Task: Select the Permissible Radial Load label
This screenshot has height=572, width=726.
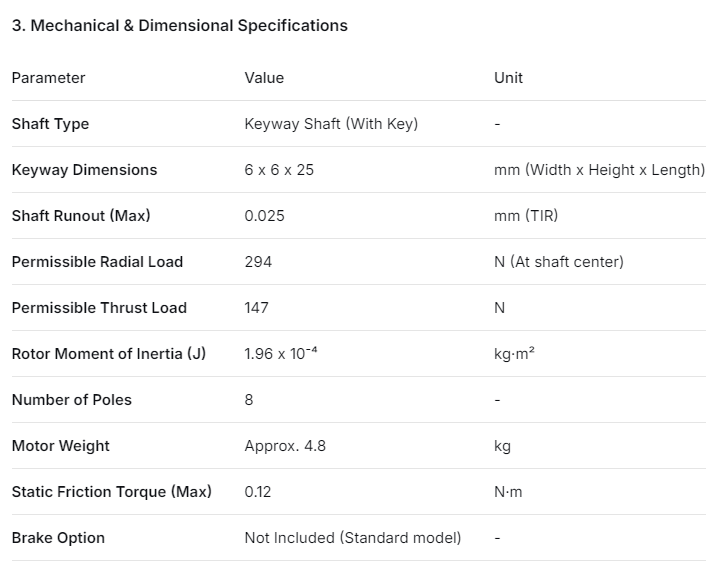Action: (97, 262)
